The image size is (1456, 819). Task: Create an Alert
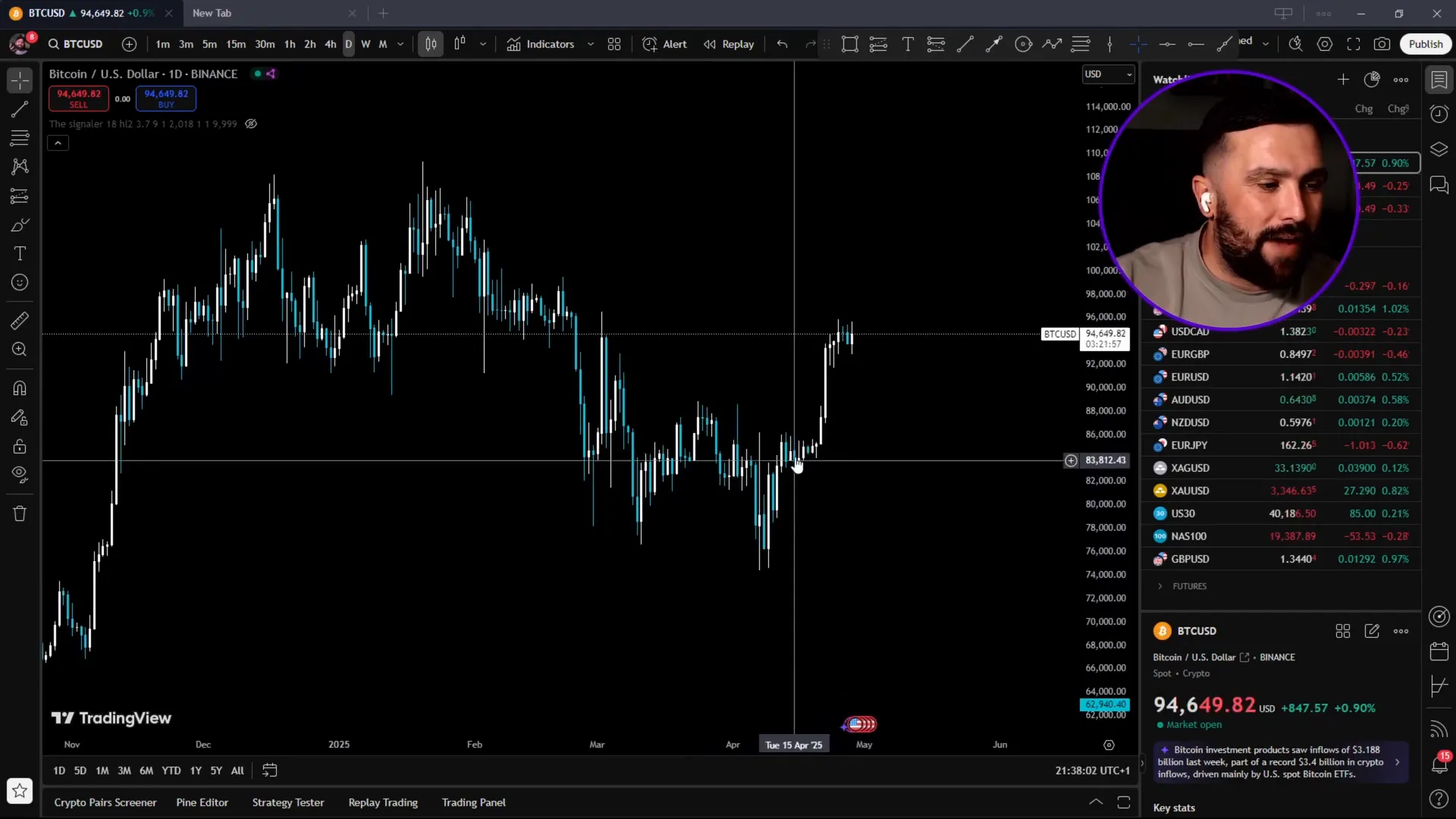click(x=664, y=44)
